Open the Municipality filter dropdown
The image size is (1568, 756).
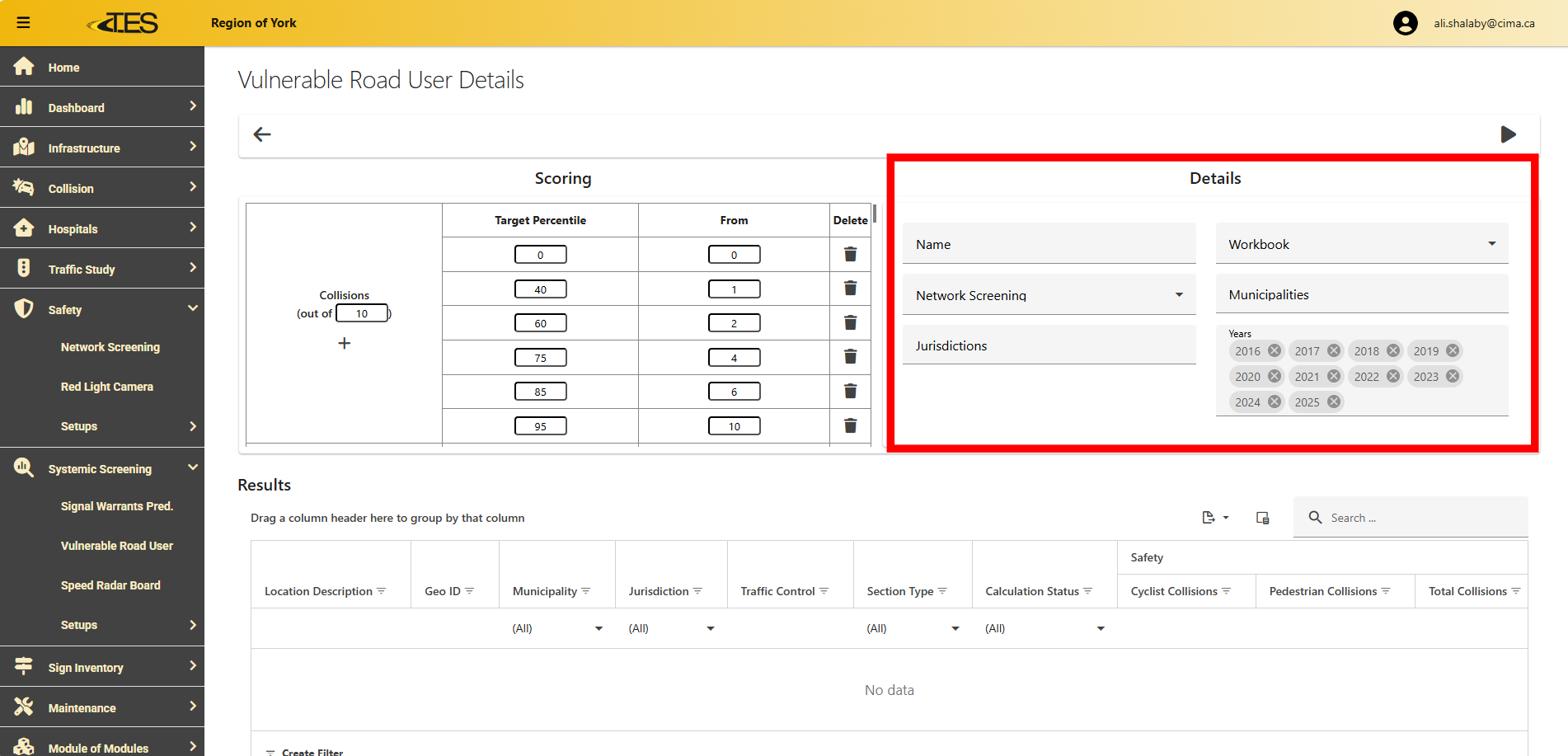(x=599, y=628)
